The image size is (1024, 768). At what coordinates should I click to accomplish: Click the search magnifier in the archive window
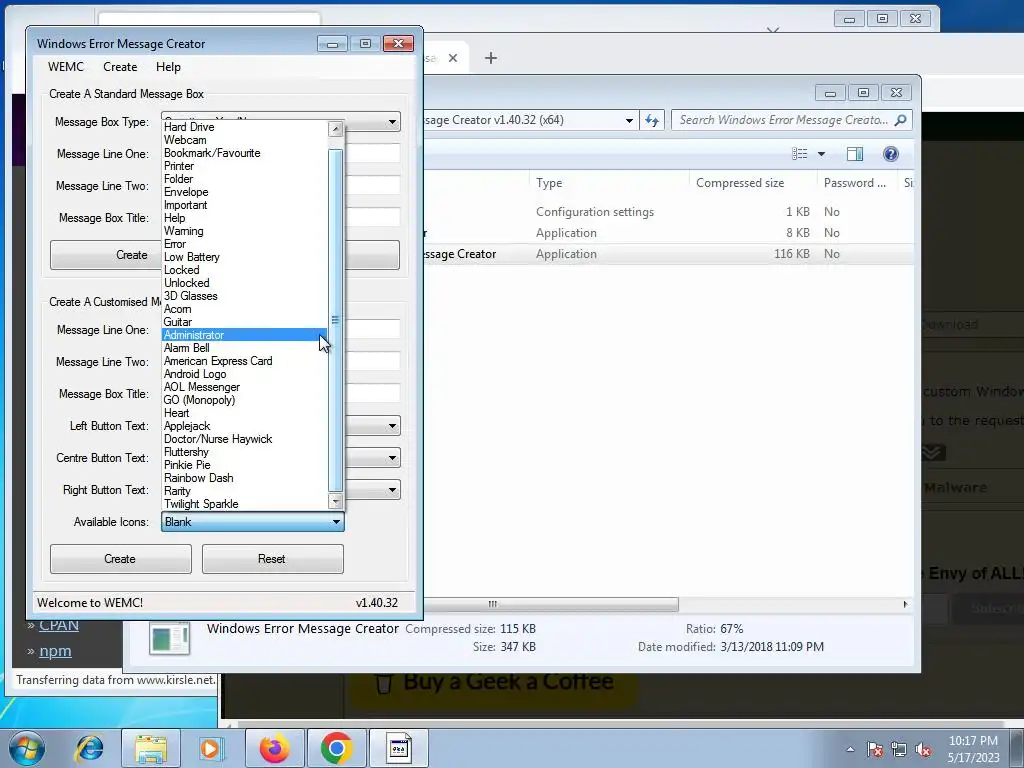pyautogui.click(x=901, y=120)
